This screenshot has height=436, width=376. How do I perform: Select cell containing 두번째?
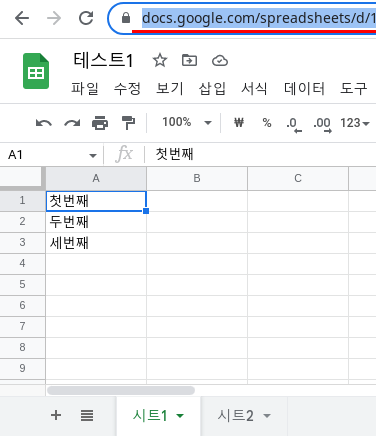(96, 222)
